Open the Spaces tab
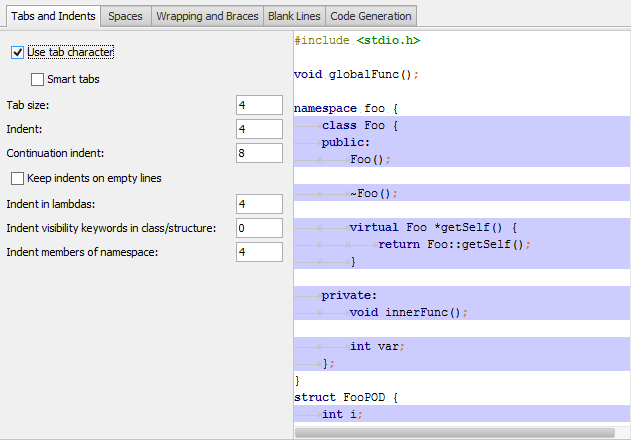Viewport: 631px width, 440px height. point(125,17)
